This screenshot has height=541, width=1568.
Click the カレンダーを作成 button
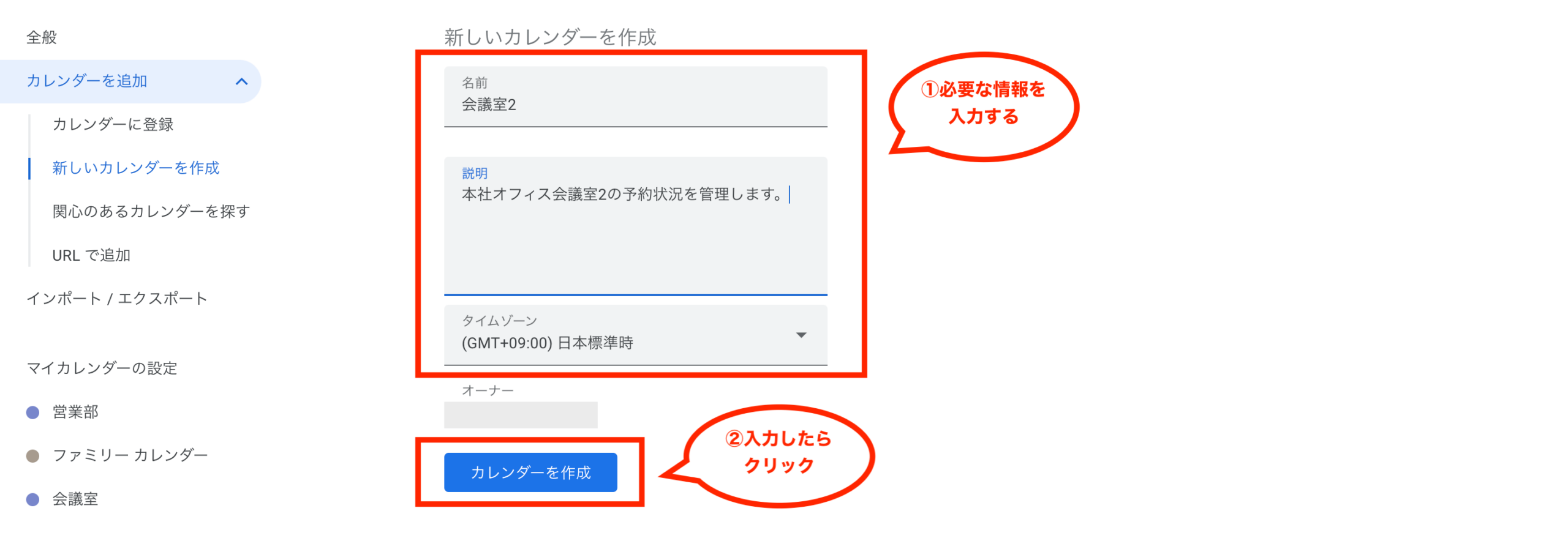(530, 472)
